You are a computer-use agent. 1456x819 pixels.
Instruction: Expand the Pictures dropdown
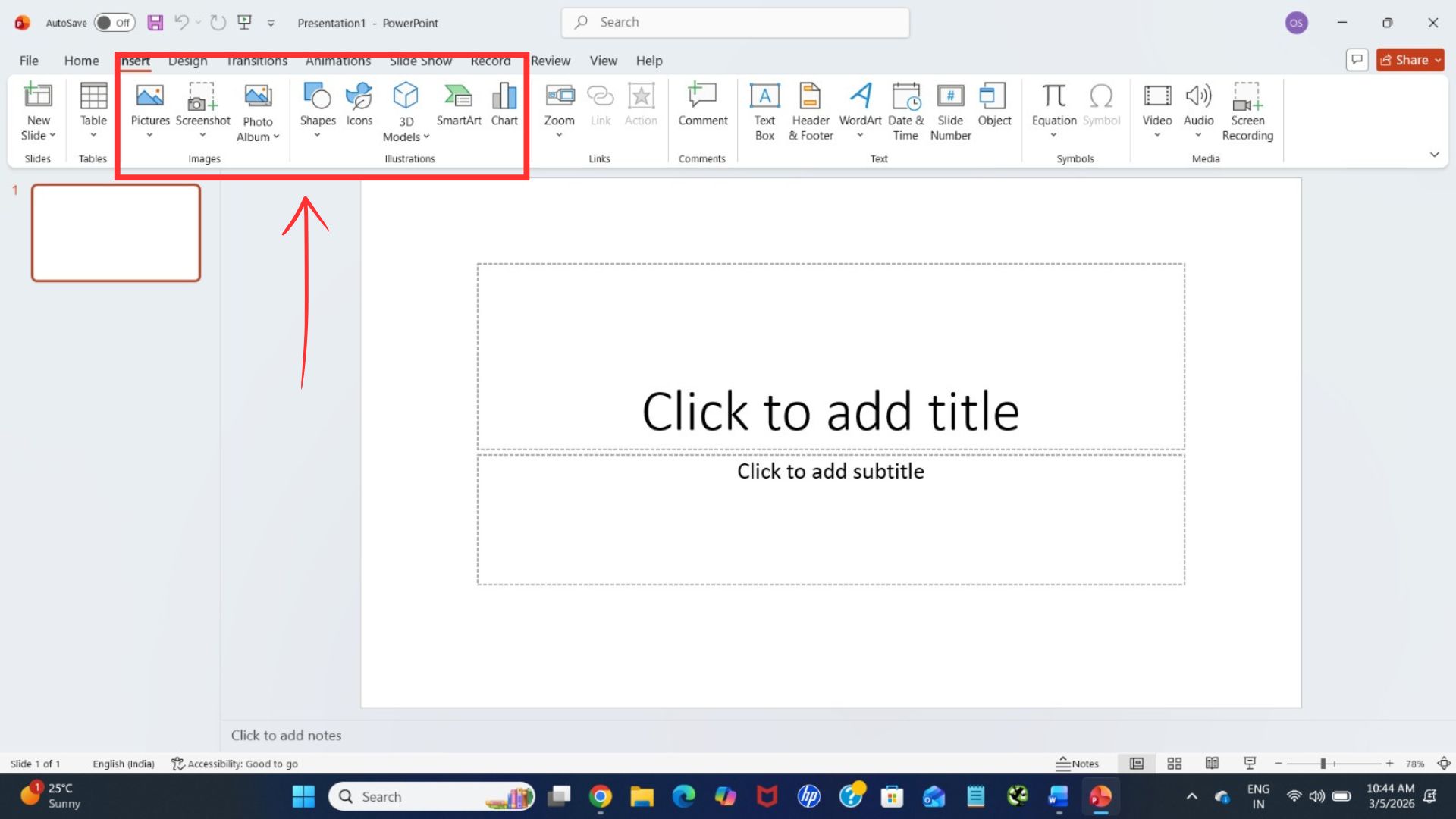tap(149, 135)
